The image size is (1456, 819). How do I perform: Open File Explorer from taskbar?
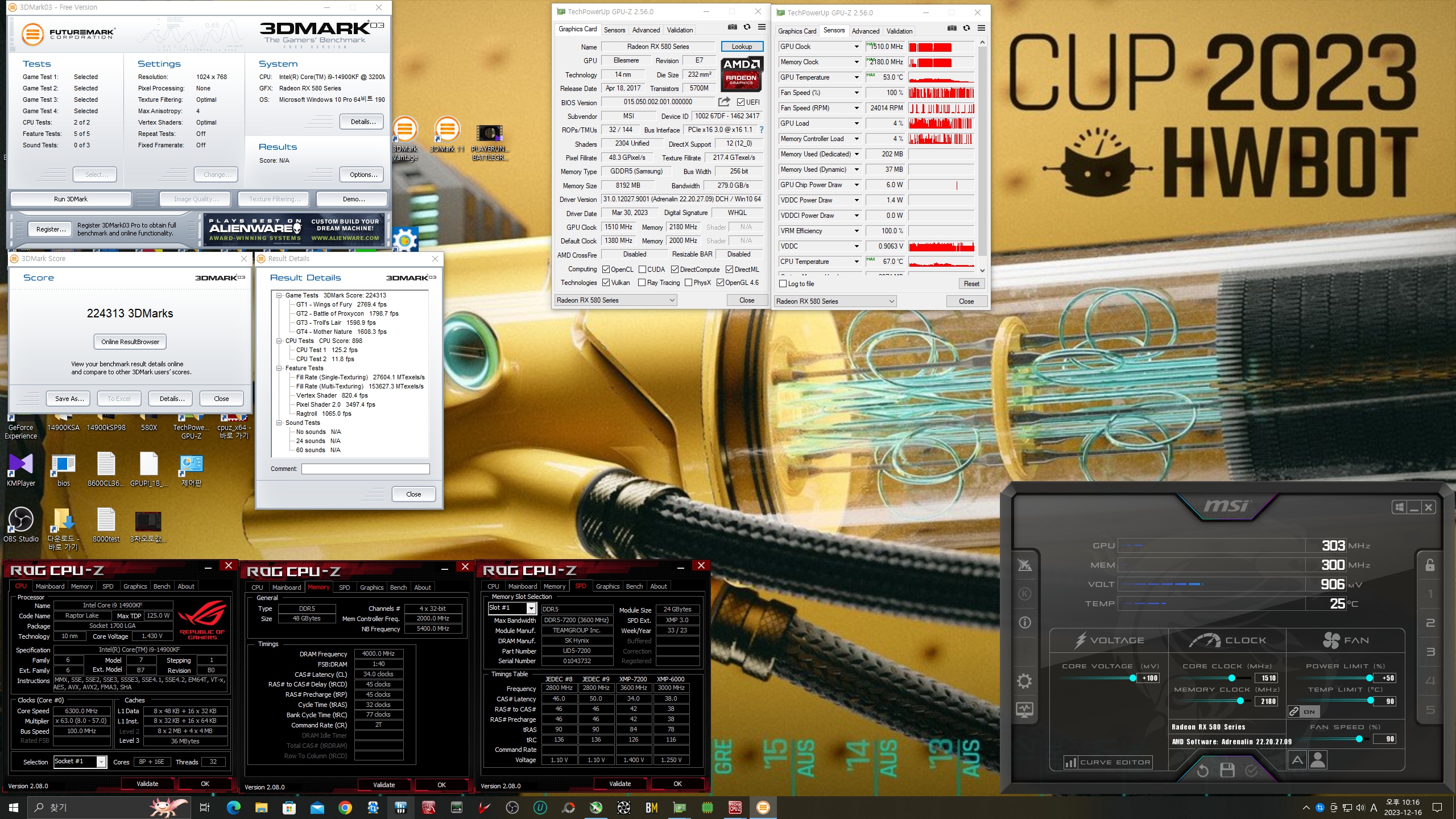coord(261,808)
